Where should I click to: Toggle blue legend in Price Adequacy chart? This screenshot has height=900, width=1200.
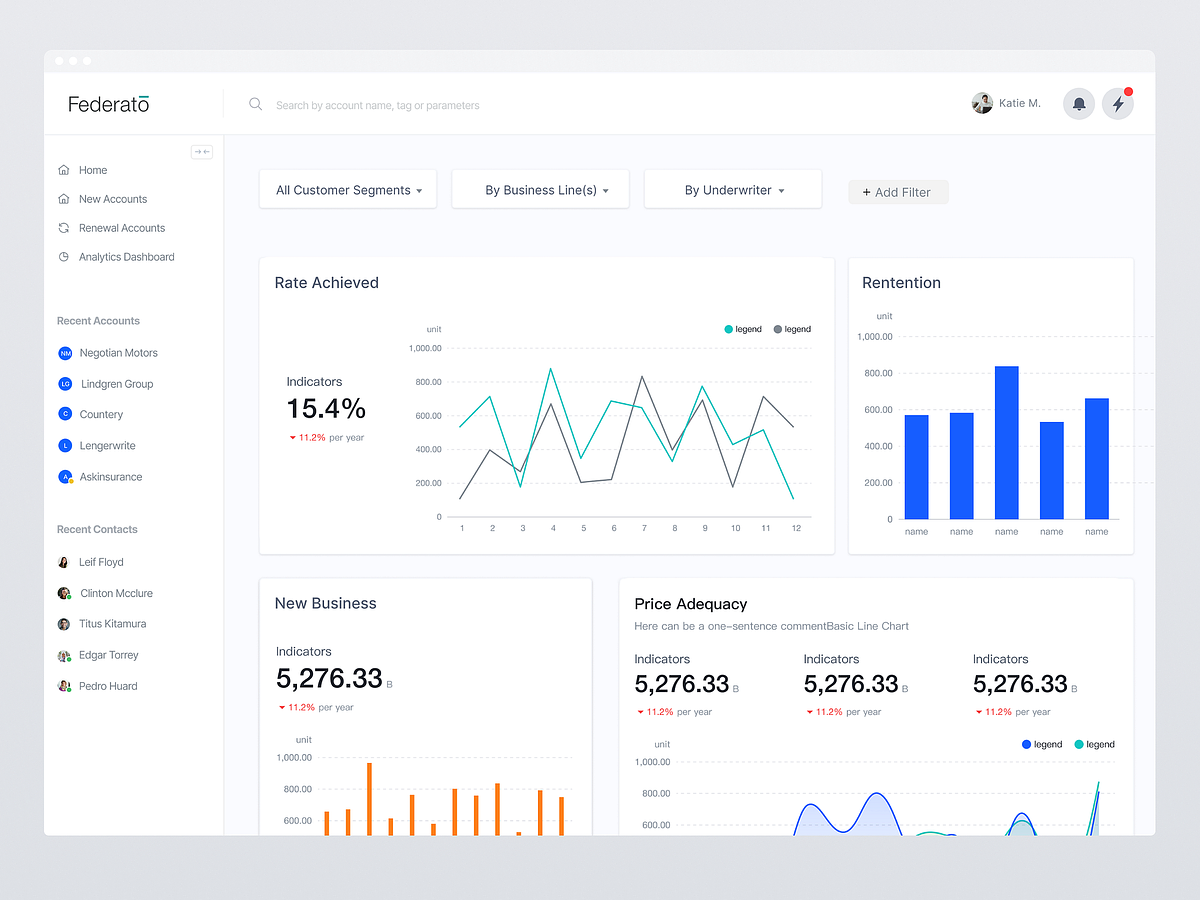(1042, 744)
